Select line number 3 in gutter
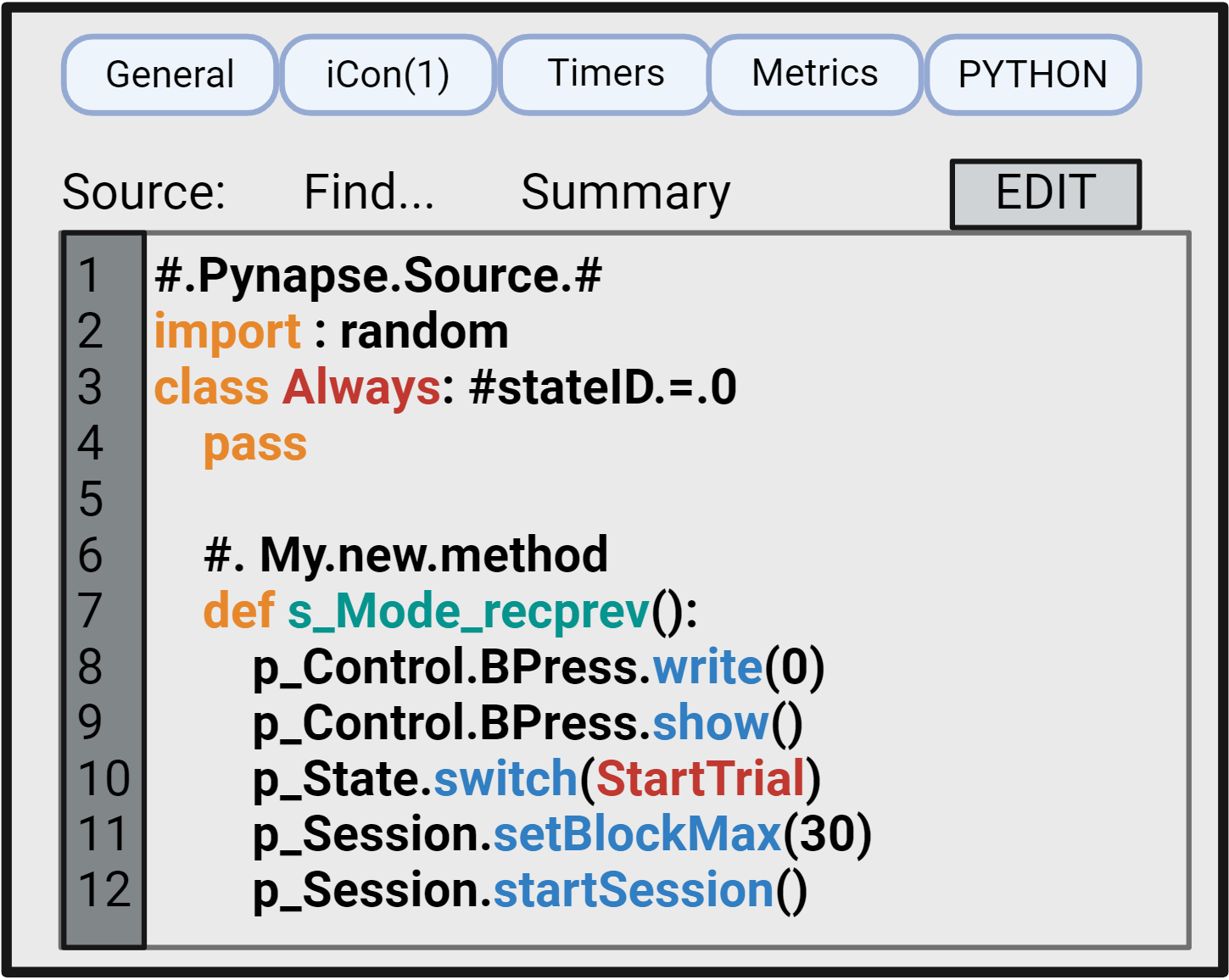 point(90,387)
